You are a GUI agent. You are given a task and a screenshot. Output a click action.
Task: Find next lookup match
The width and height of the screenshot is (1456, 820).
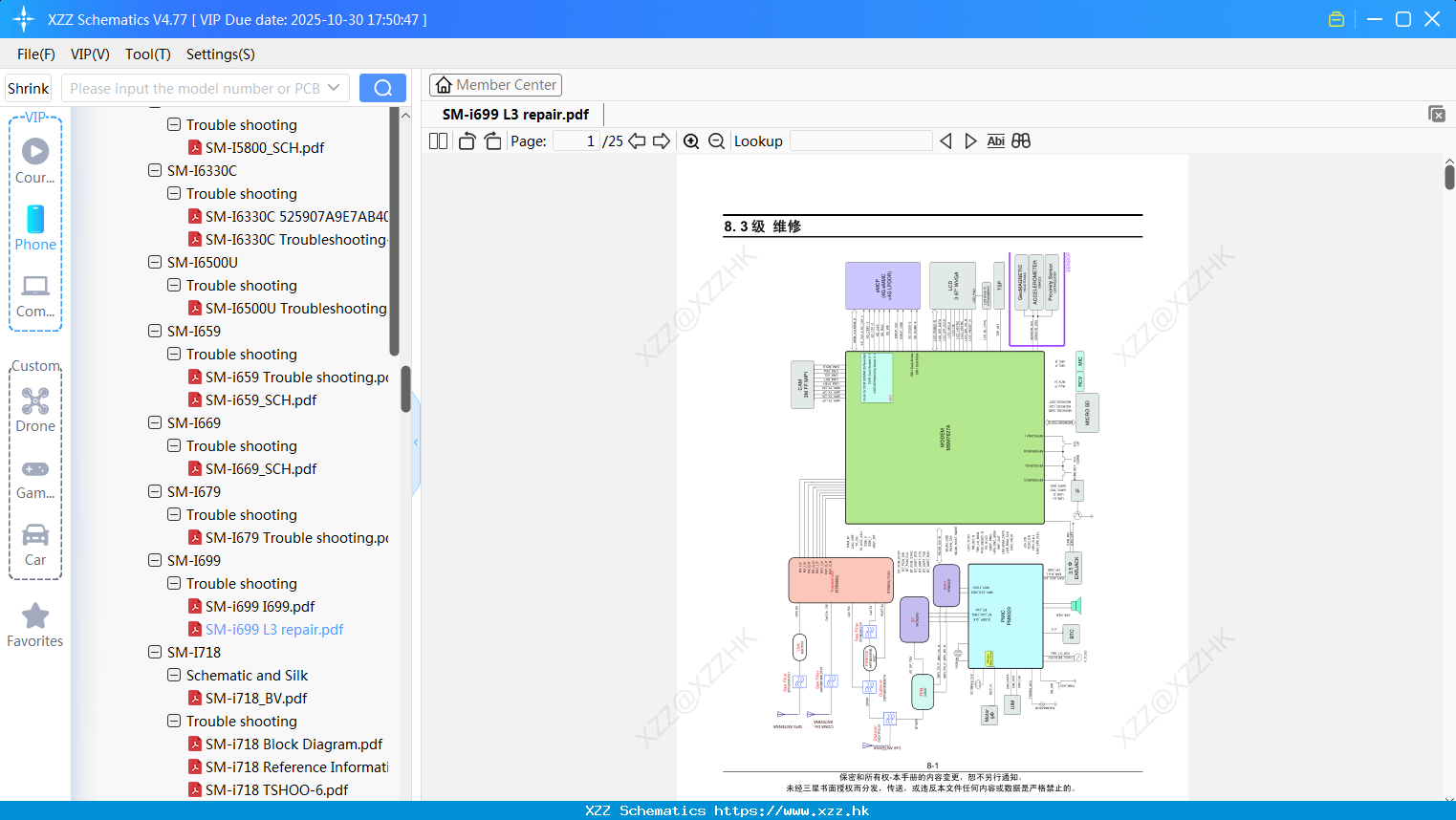pyautogui.click(x=970, y=140)
